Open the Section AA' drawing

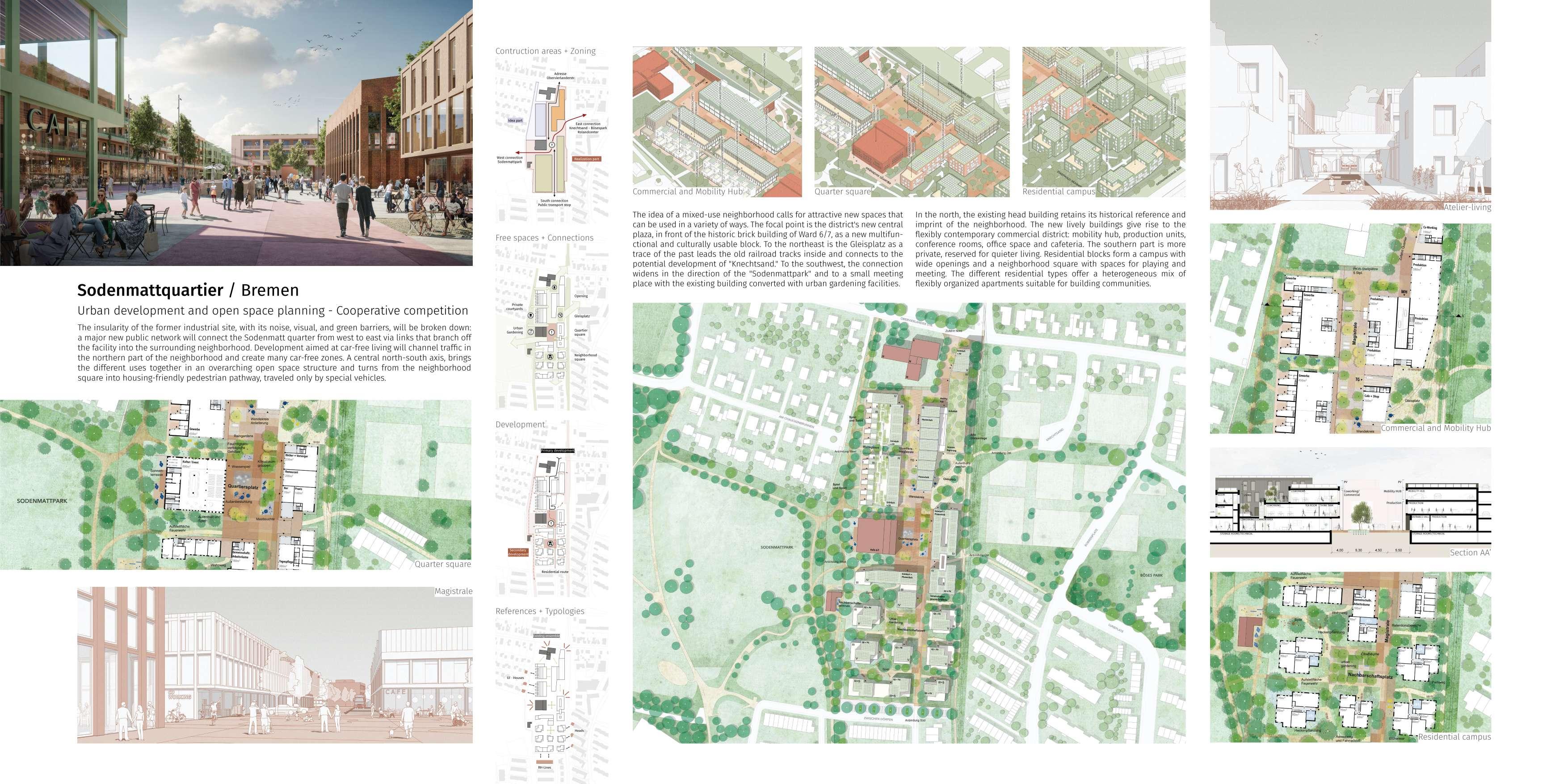(1351, 503)
